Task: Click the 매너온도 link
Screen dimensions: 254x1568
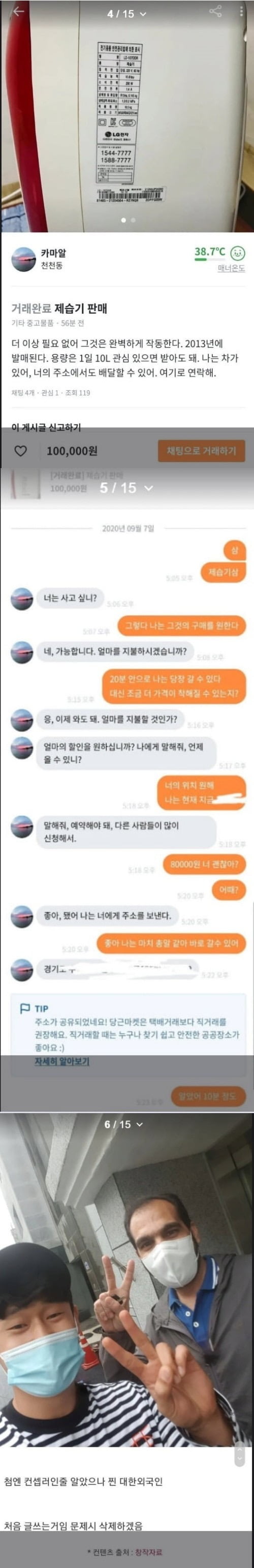Action: pyautogui.click(x=231, y=268)
